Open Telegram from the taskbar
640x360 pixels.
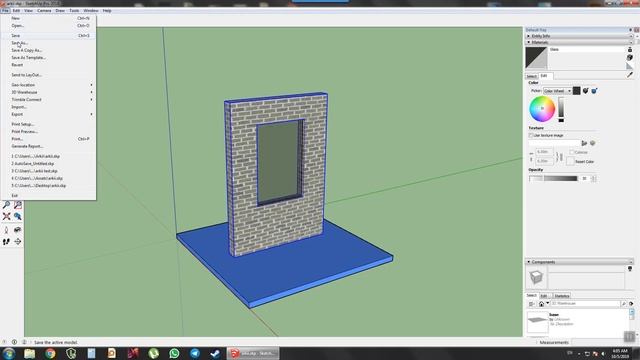195,353
